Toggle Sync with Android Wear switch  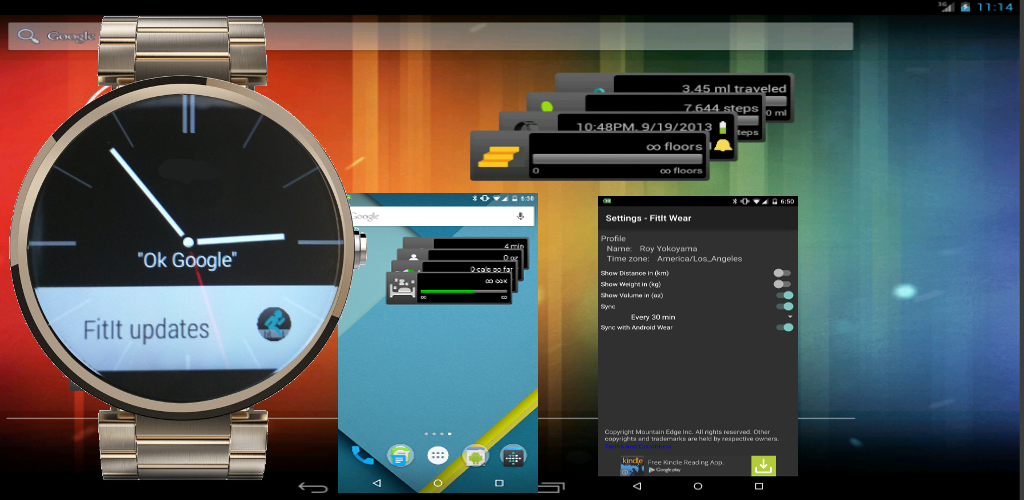point(784,327)
